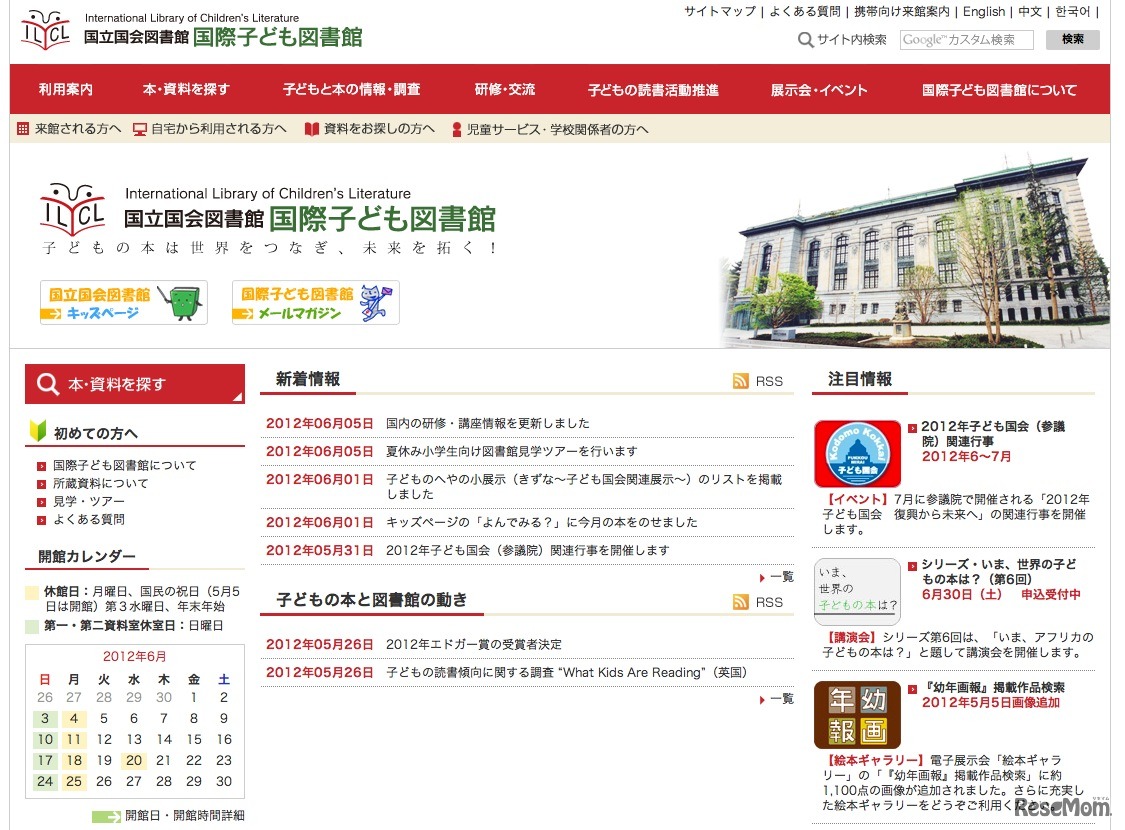Click the いま、世界の子どもの本は？ thumbnail

857,592
